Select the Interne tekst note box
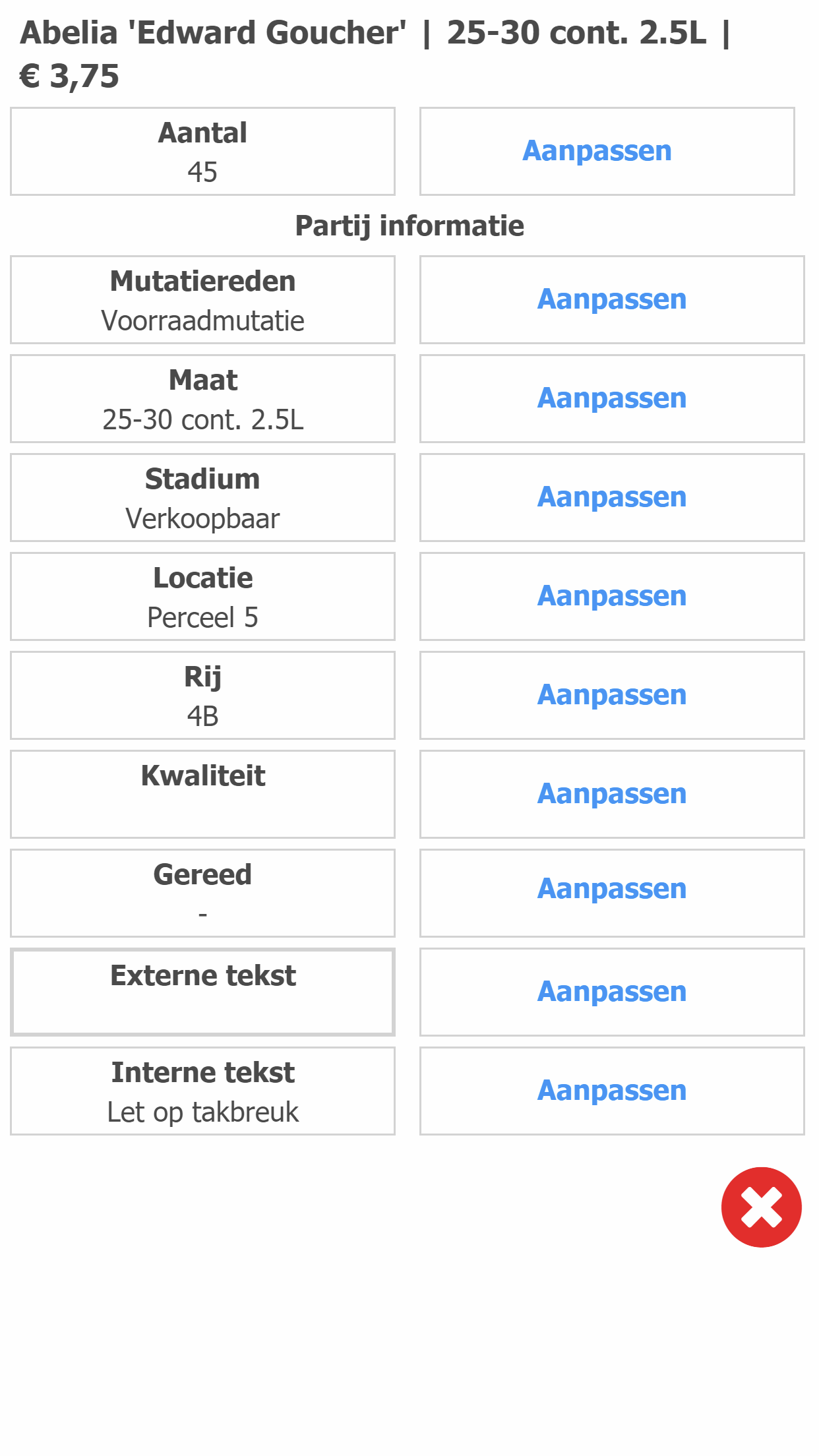This screenshot has width=819, height=1456. coord(202,1091)
